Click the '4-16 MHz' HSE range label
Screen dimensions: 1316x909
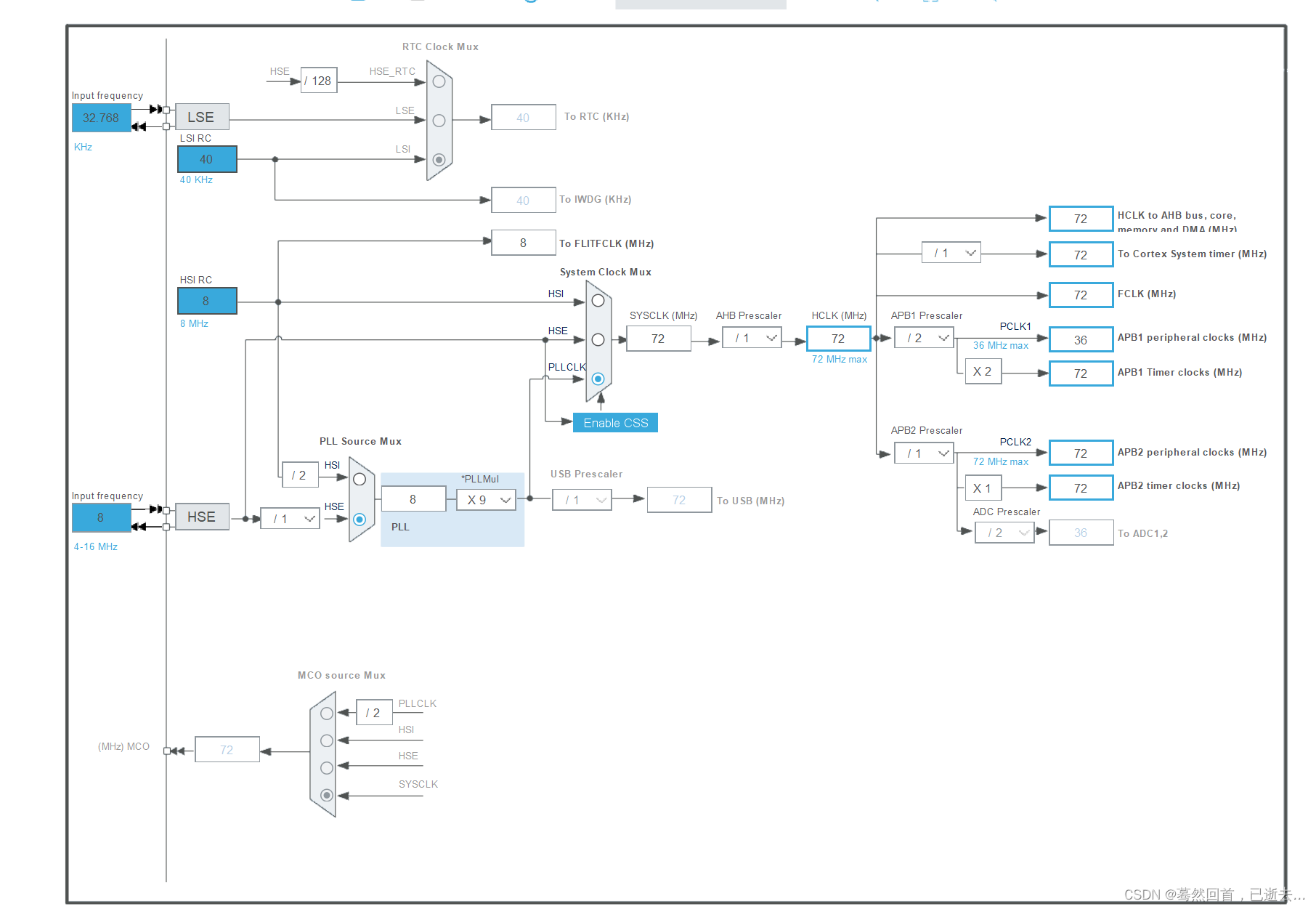[x=95, y=547]
